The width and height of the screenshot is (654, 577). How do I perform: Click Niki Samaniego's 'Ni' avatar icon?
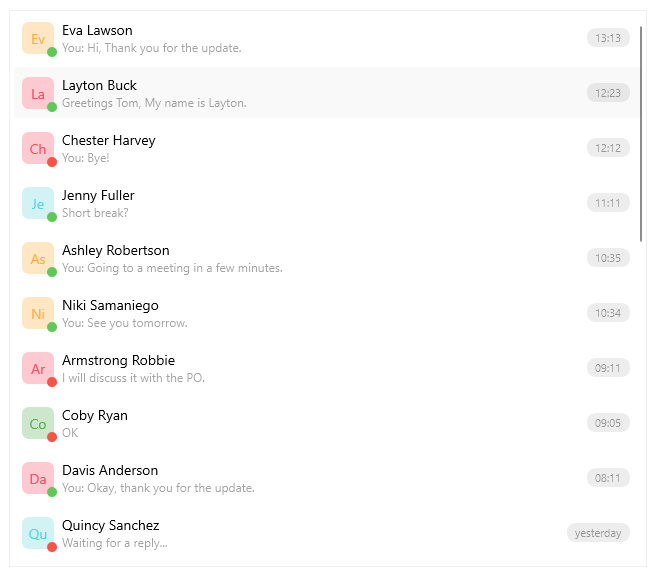coord(37,313)
